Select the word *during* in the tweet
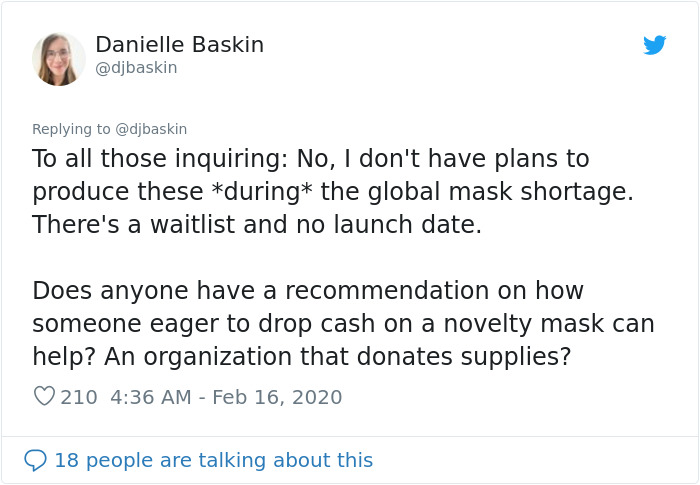 262,192
